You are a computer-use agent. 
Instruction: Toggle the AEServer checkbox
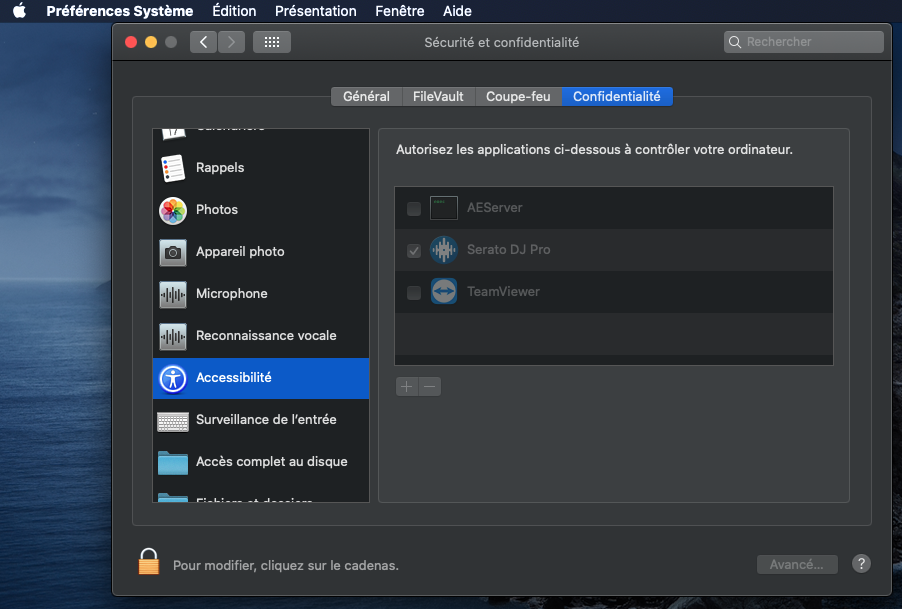point(414,208)
